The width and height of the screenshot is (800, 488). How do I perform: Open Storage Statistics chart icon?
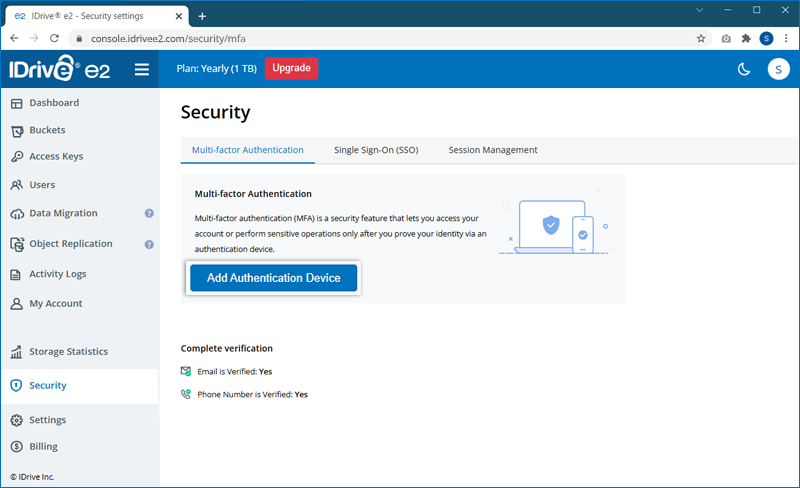[17, 352]
